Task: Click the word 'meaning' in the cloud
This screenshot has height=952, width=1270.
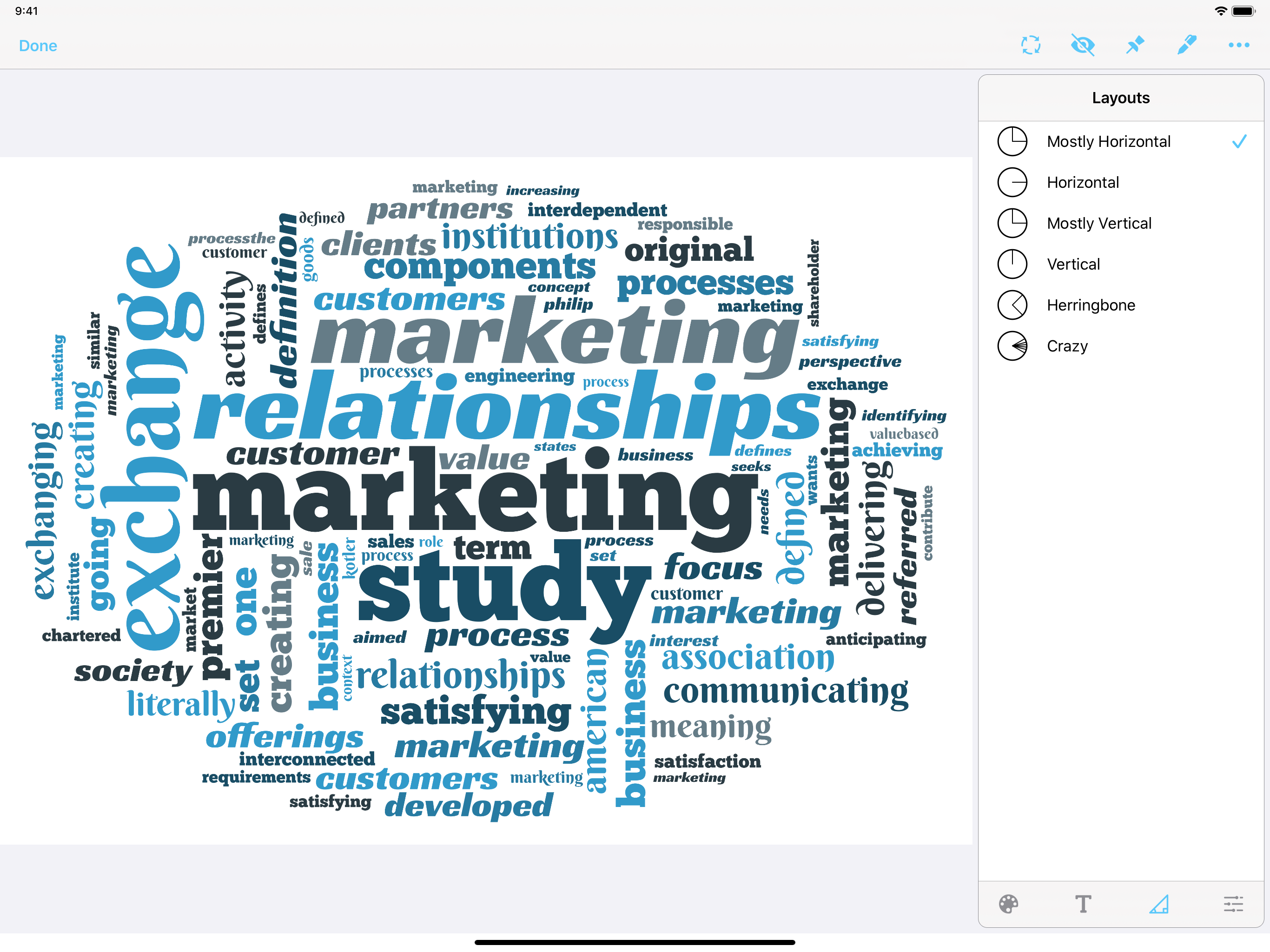Action: tap(710, 728)
